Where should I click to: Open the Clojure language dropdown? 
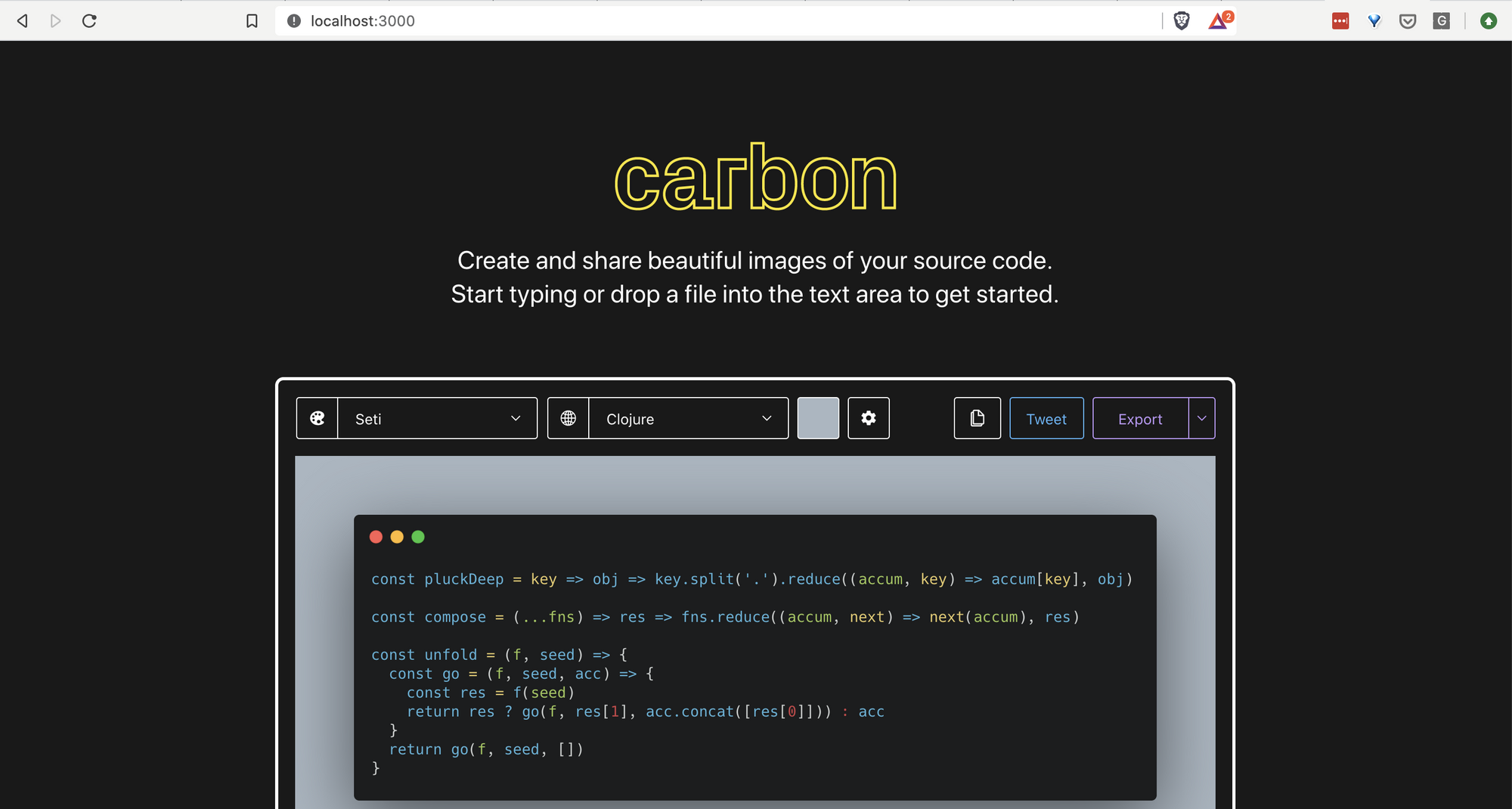[x=689, y=418]
